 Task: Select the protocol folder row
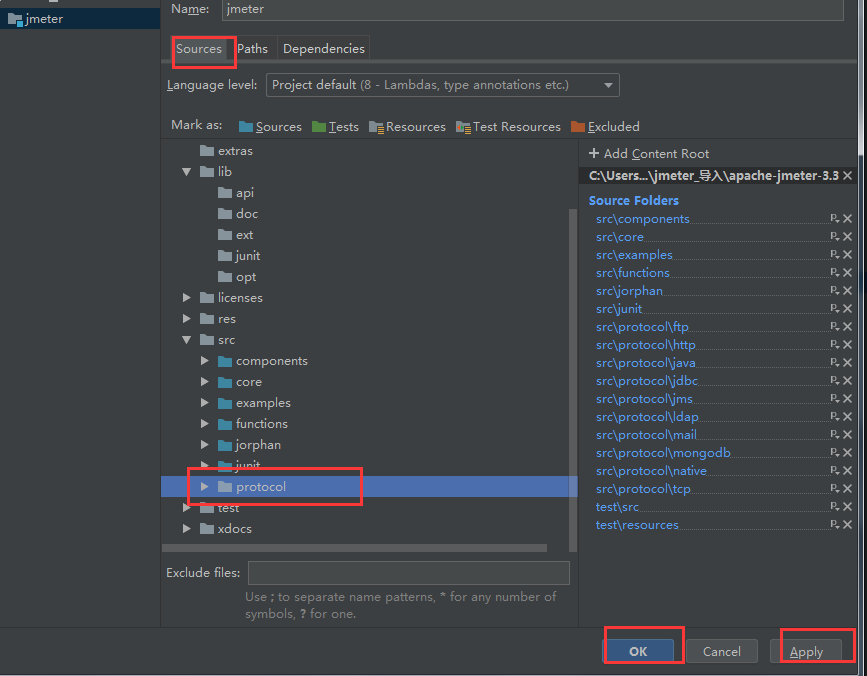[369, 487]
